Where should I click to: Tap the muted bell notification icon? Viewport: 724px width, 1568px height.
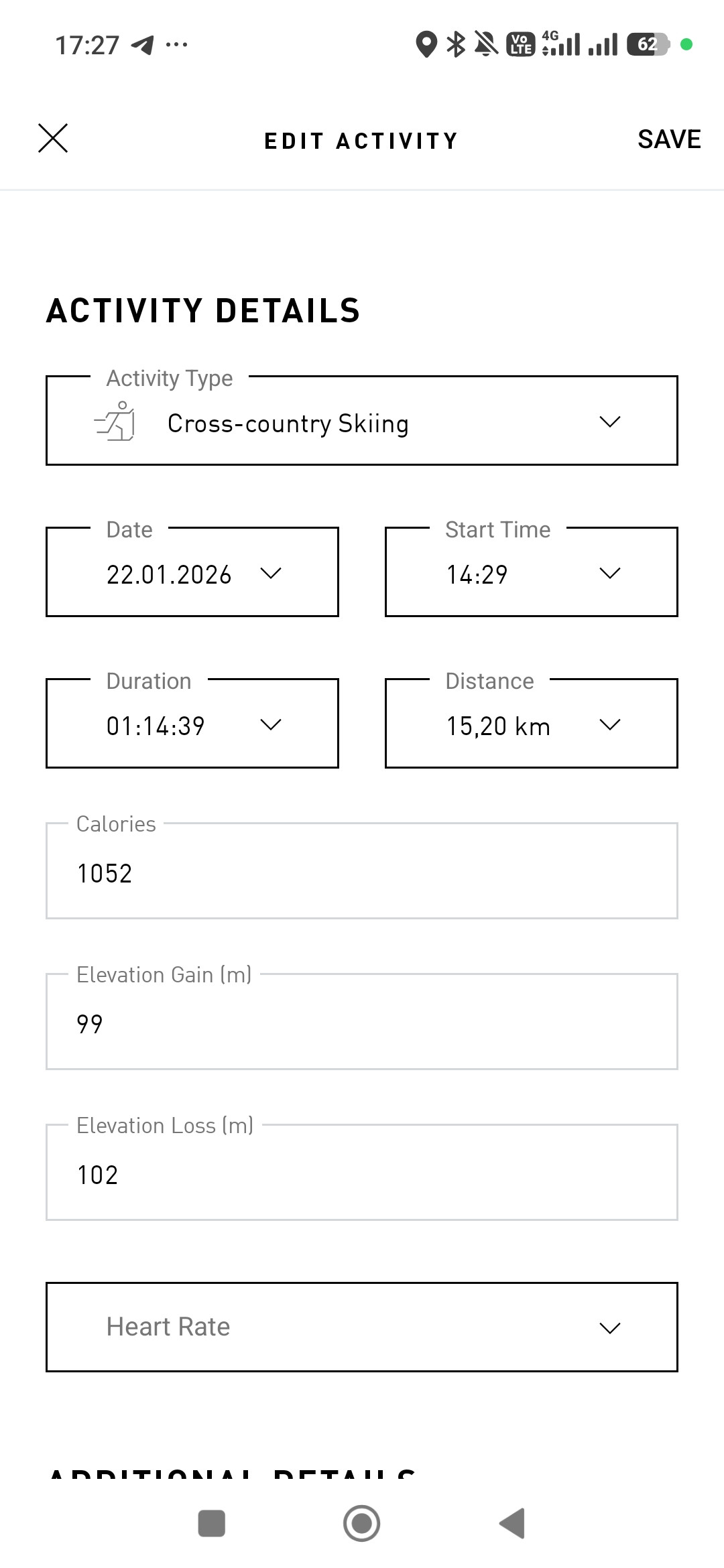pos(487,44)
